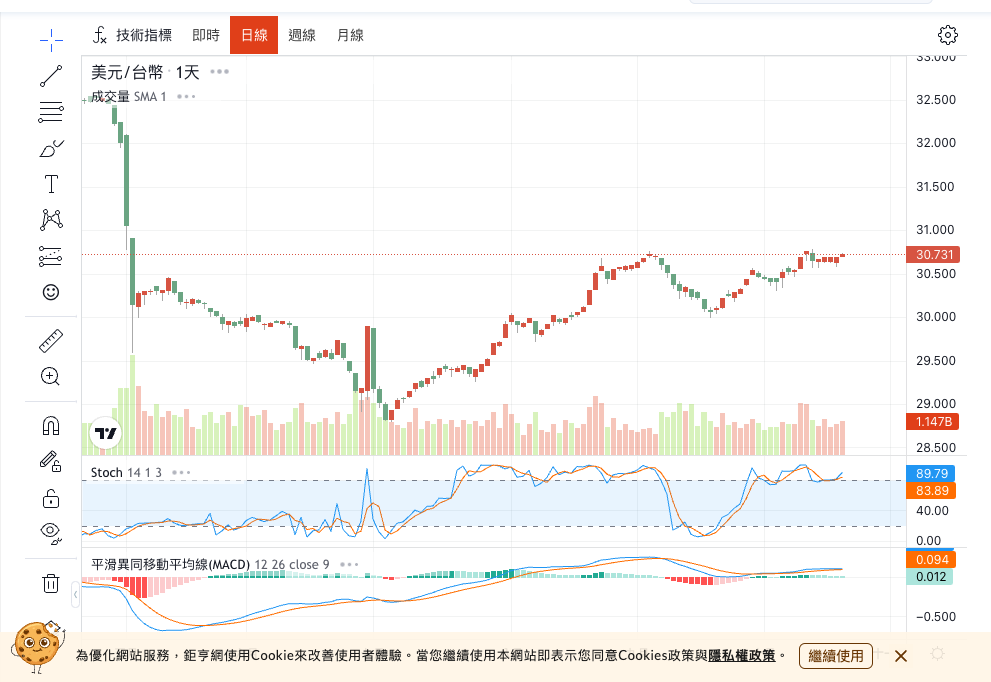The width and height of the screenshot is (991, 682).
Task: Select the brush drawing tool
Action: pos(51,148)
